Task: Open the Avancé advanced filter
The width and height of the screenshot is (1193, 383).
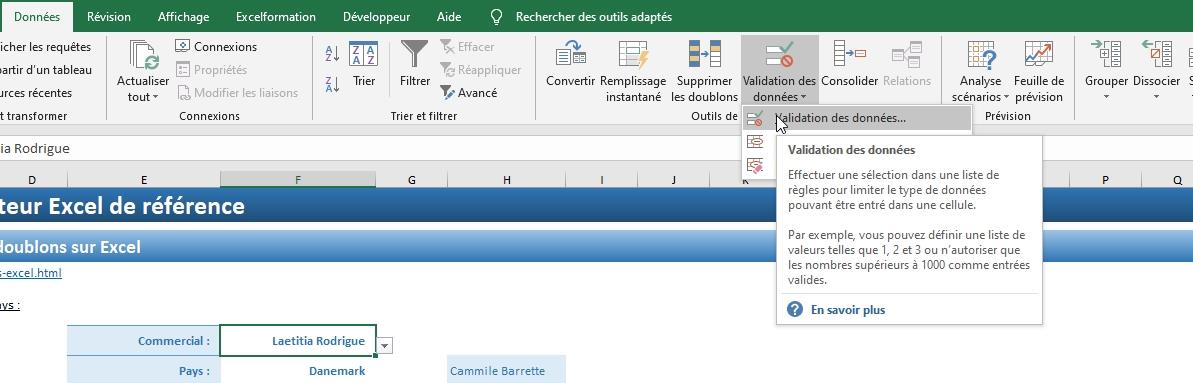Action: coord(469,93)
